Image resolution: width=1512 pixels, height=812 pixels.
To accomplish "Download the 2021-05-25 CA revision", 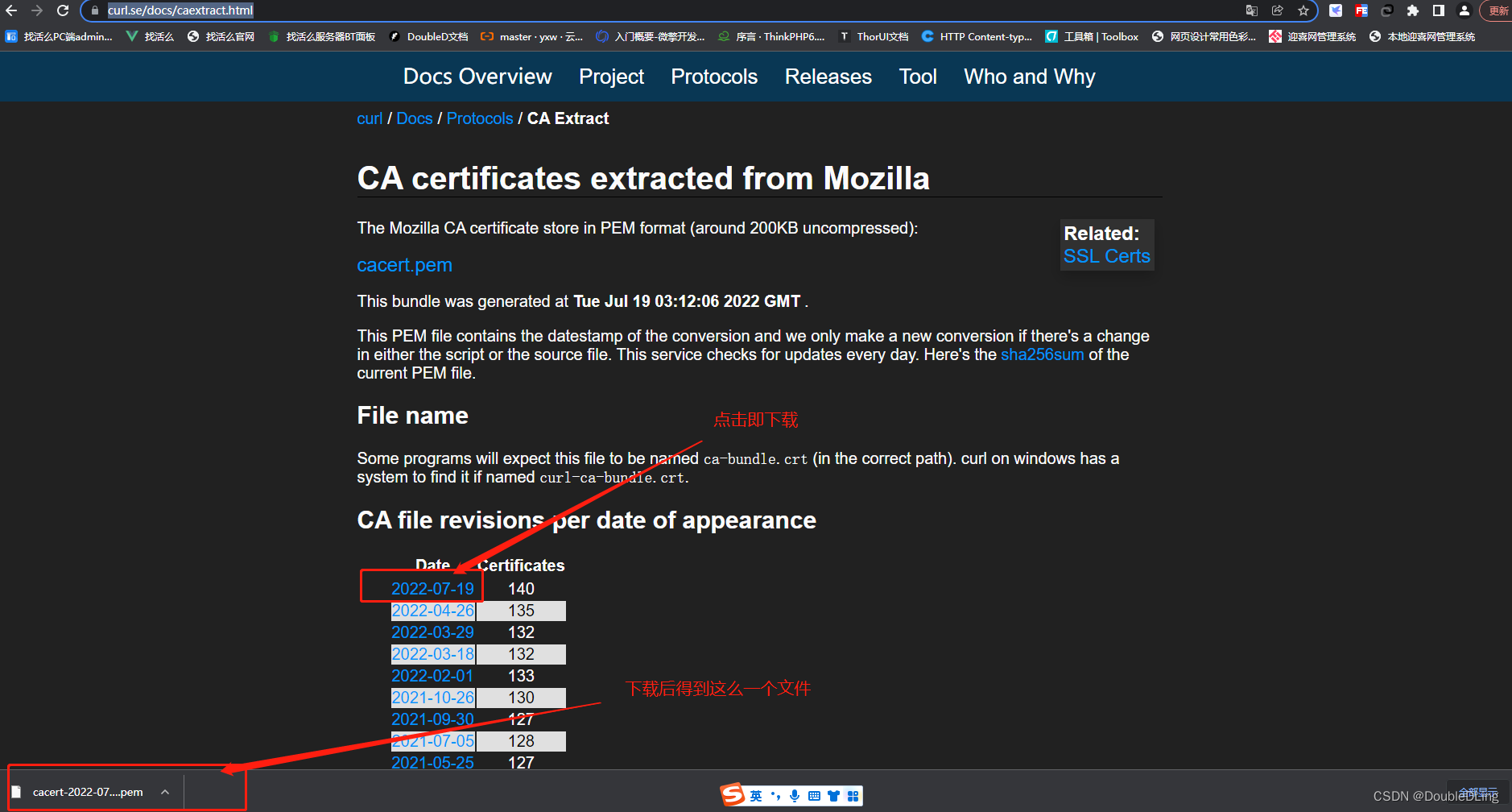I will 432,762.
